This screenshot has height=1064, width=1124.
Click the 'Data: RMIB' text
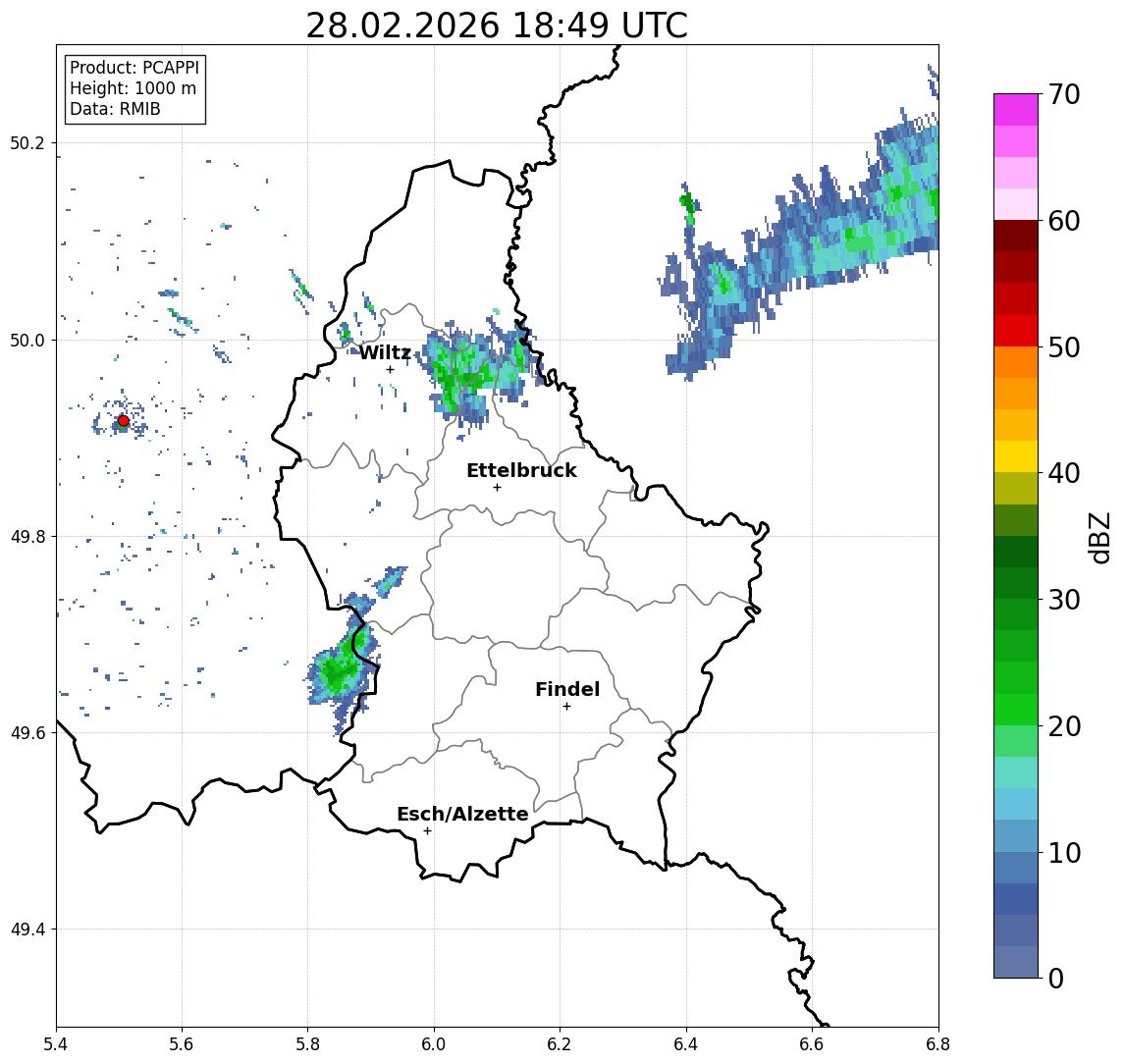[x=115, y=110]
